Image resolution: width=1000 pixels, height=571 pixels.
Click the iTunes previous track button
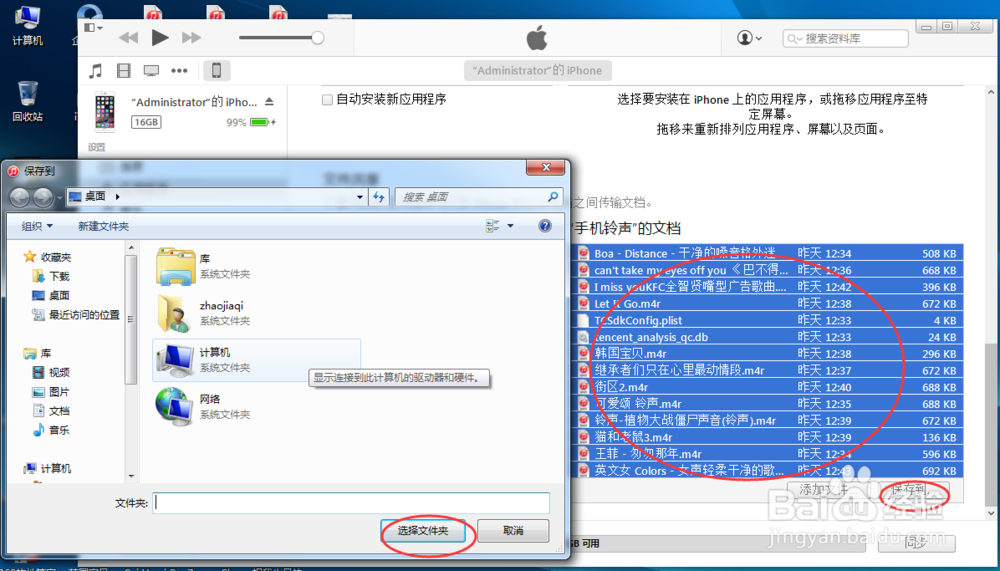point(129,38)
